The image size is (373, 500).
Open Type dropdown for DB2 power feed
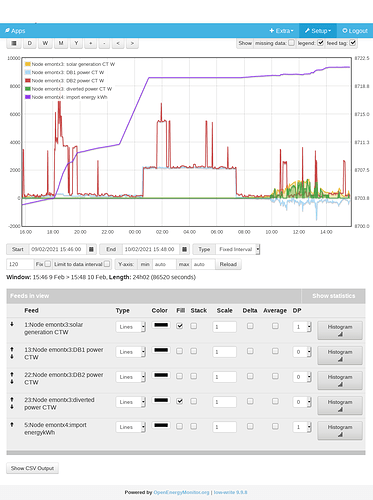pos(131,377)
